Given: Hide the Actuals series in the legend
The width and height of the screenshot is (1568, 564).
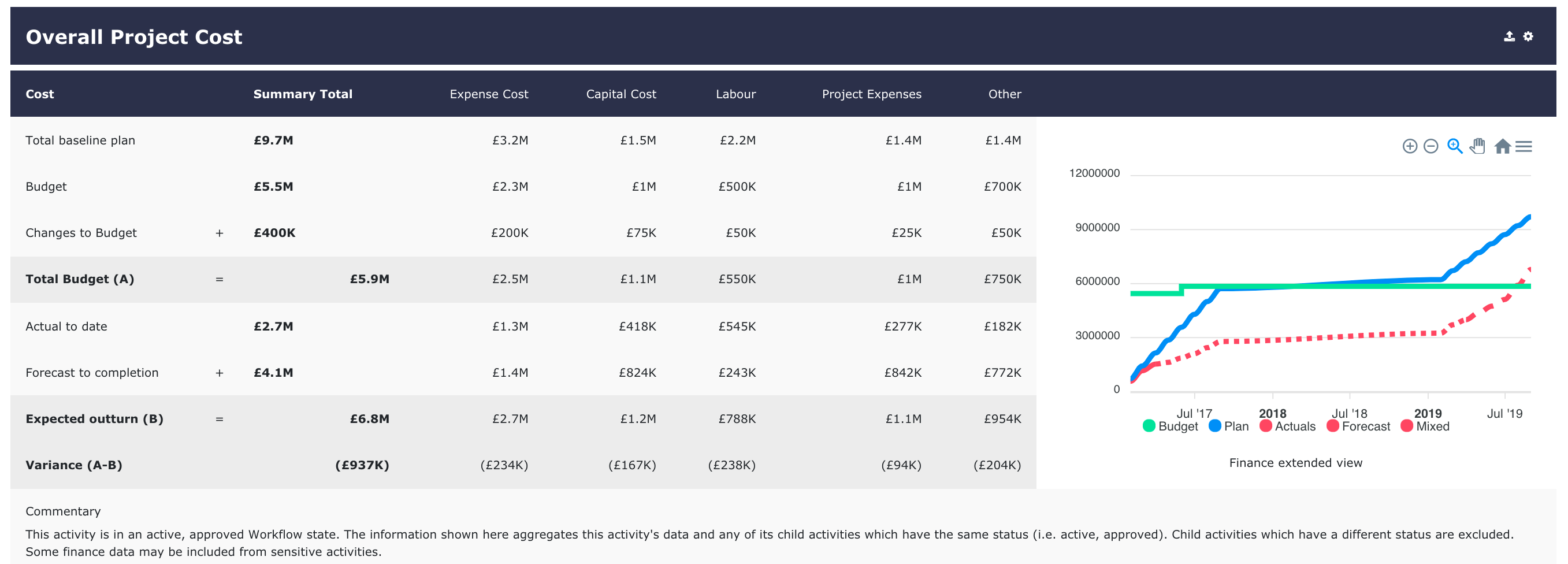Looking at the screenshot, I should point(1287,426).
